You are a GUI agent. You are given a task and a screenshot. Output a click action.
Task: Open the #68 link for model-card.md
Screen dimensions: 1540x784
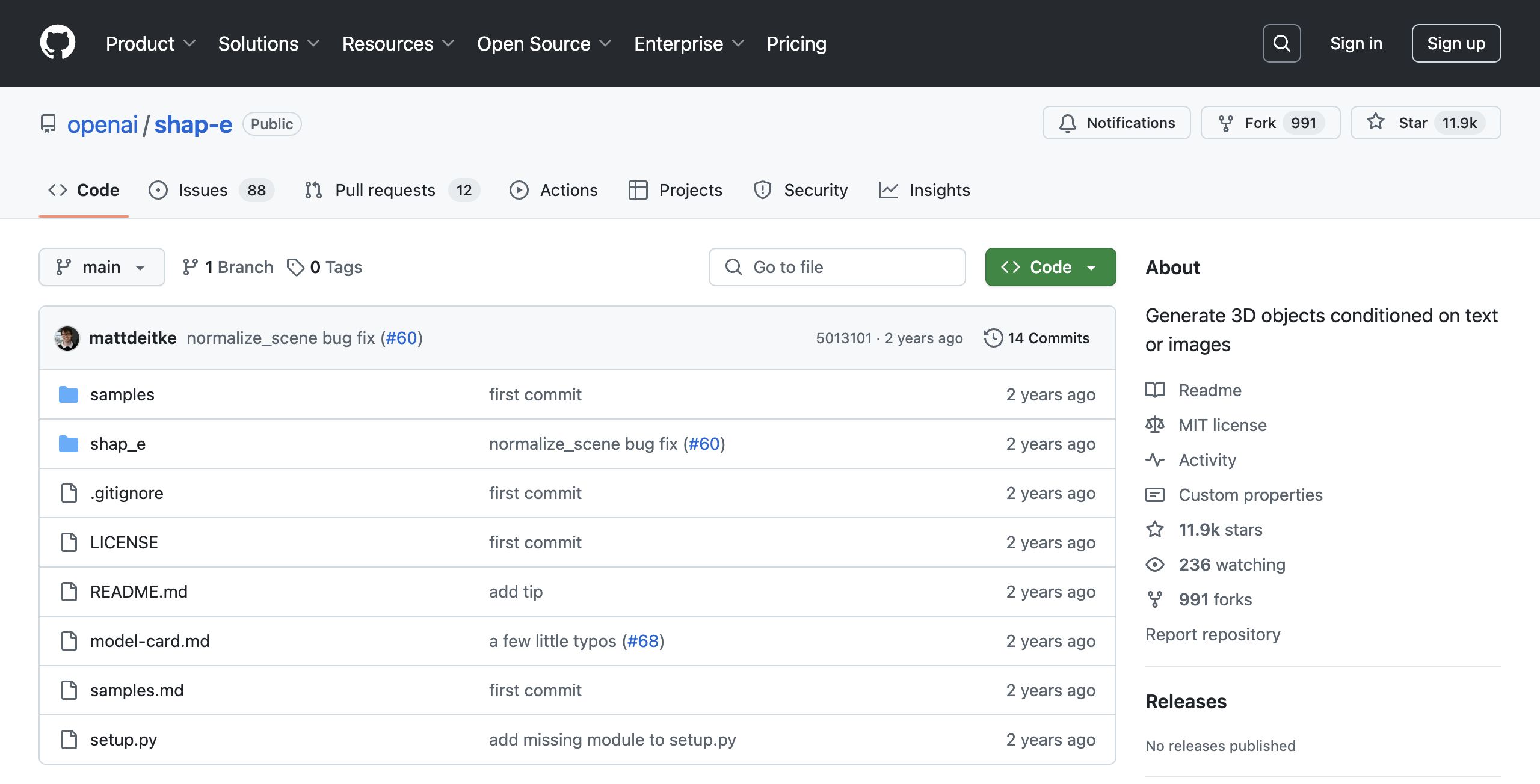643,641
